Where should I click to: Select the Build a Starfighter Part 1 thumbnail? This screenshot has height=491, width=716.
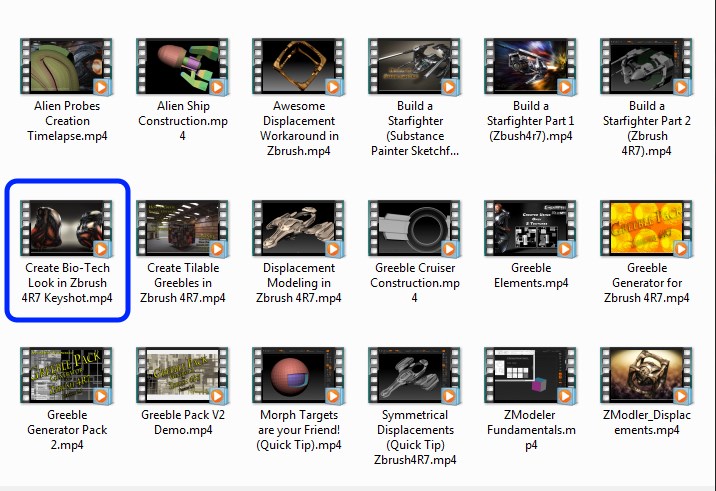(531, 67)
